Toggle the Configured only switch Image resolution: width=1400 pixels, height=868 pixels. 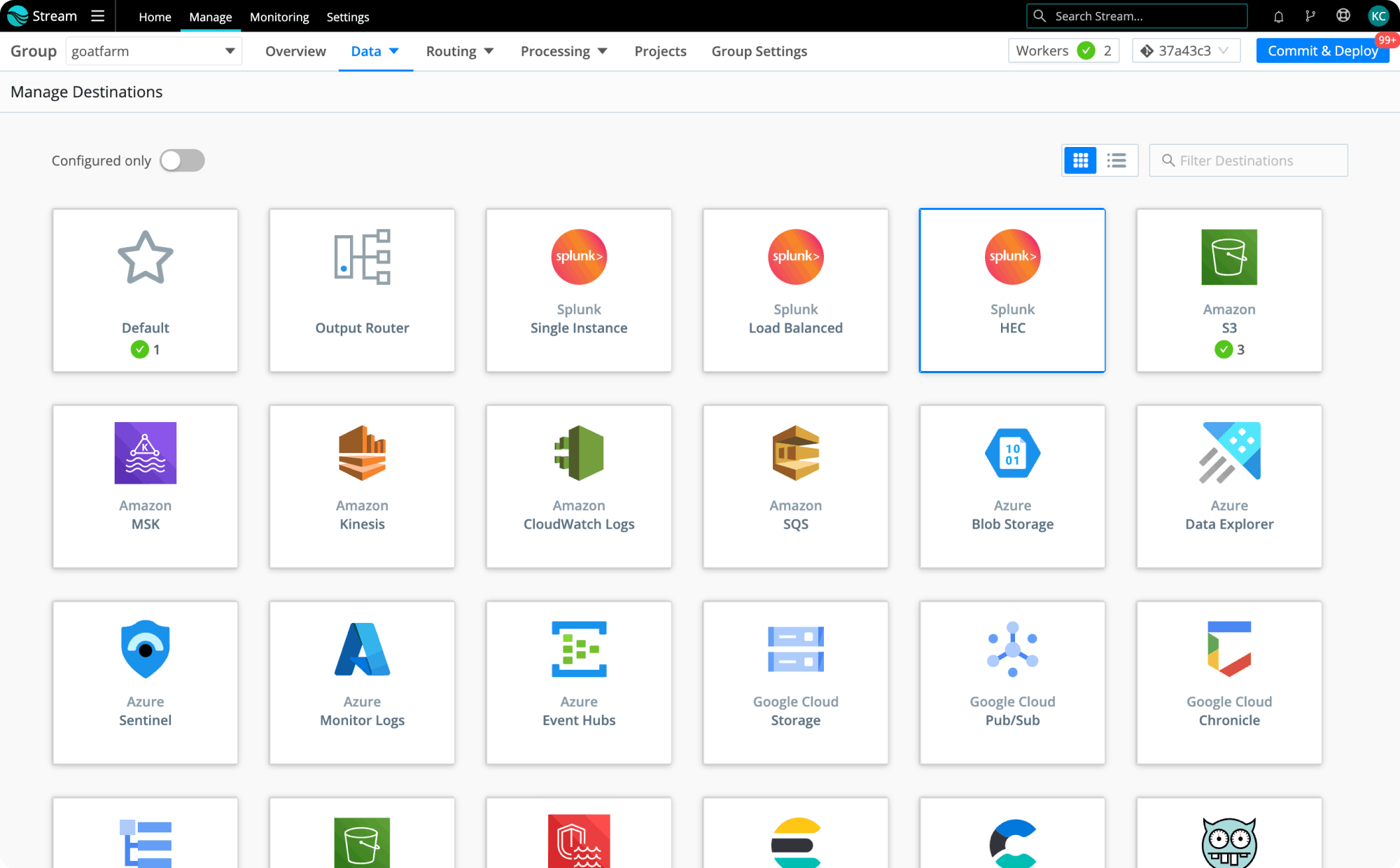tap(182, 160)
